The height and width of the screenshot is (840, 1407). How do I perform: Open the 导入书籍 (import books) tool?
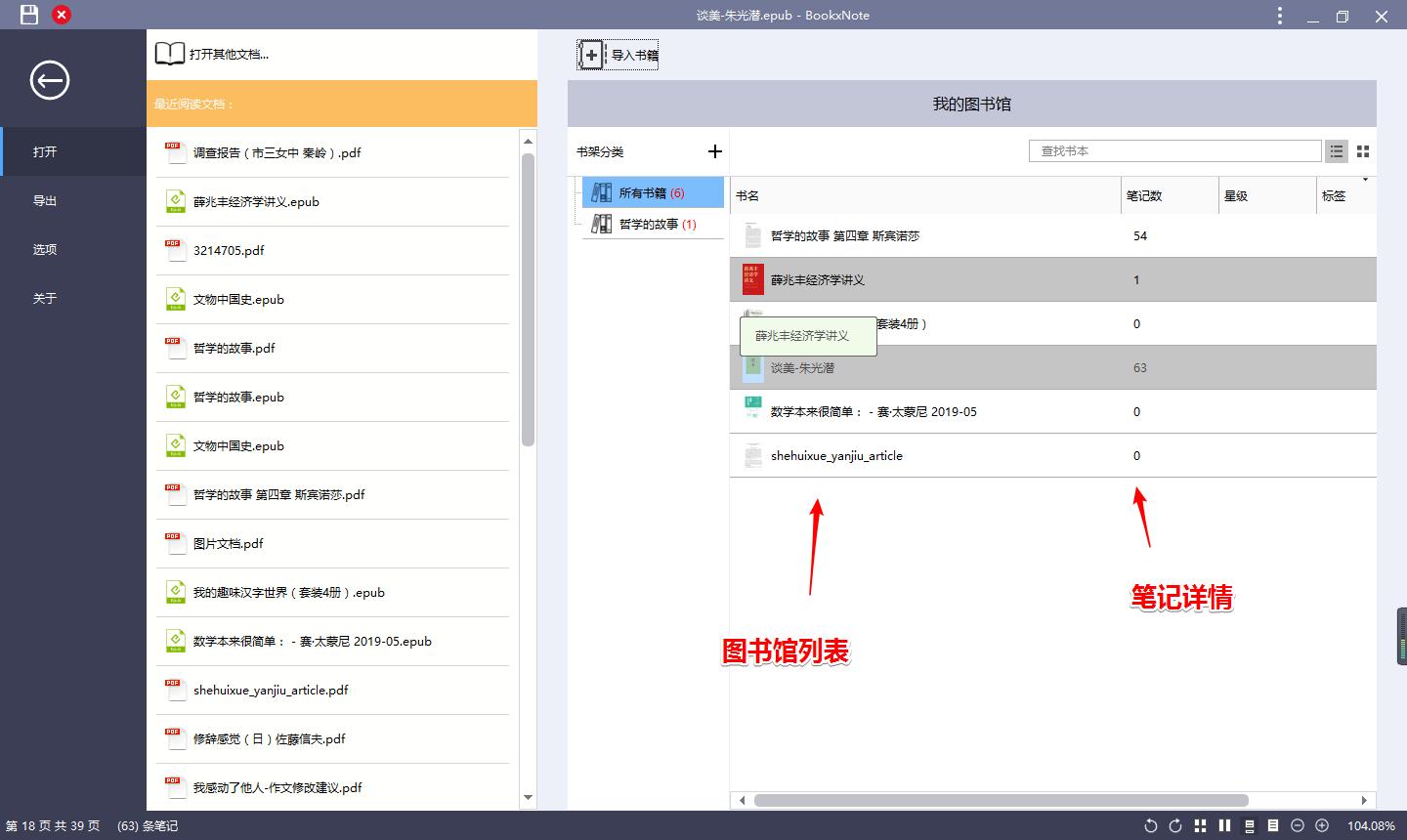618,55
